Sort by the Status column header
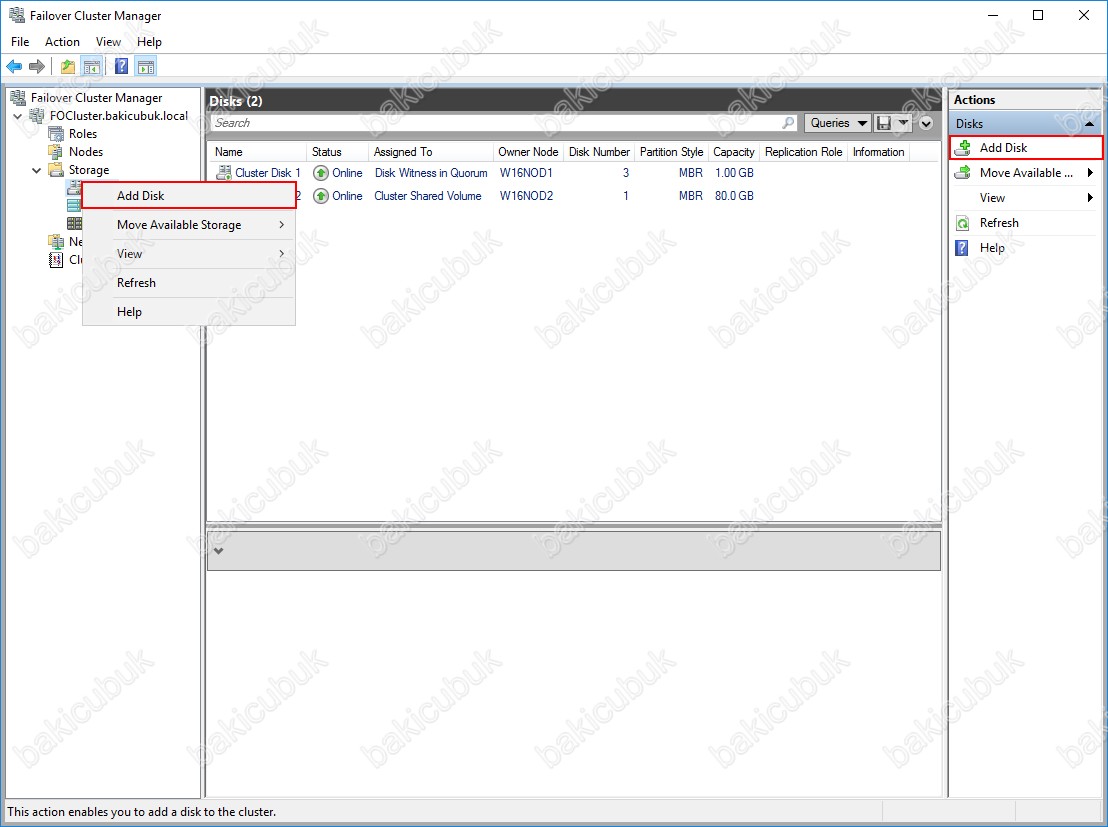Screen dimensions: 1108x827 338,152
